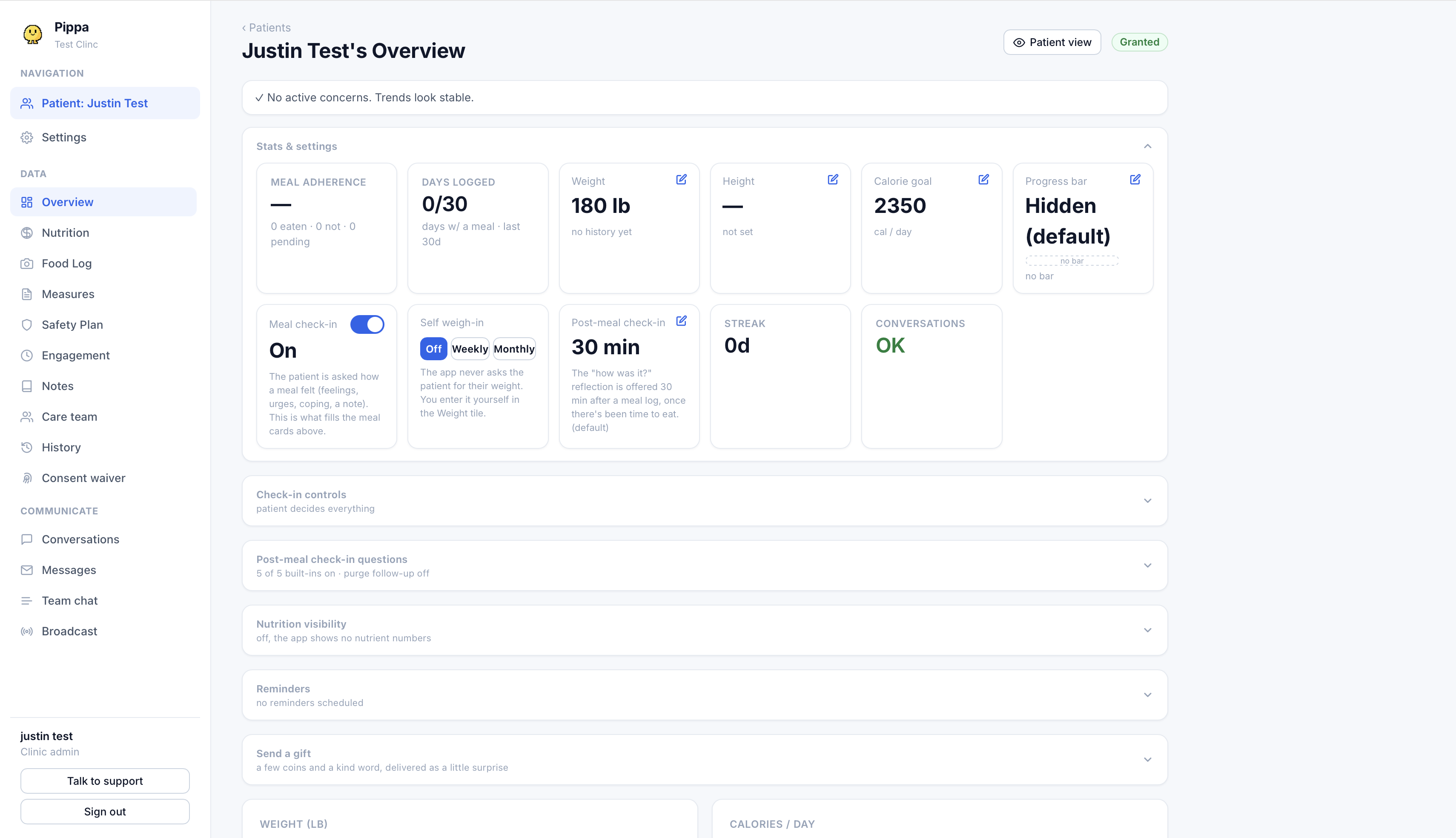Click the Measures document icon
Image resolution: width=1456 pixels, height=838 pixels.
(x=27, y=294)
